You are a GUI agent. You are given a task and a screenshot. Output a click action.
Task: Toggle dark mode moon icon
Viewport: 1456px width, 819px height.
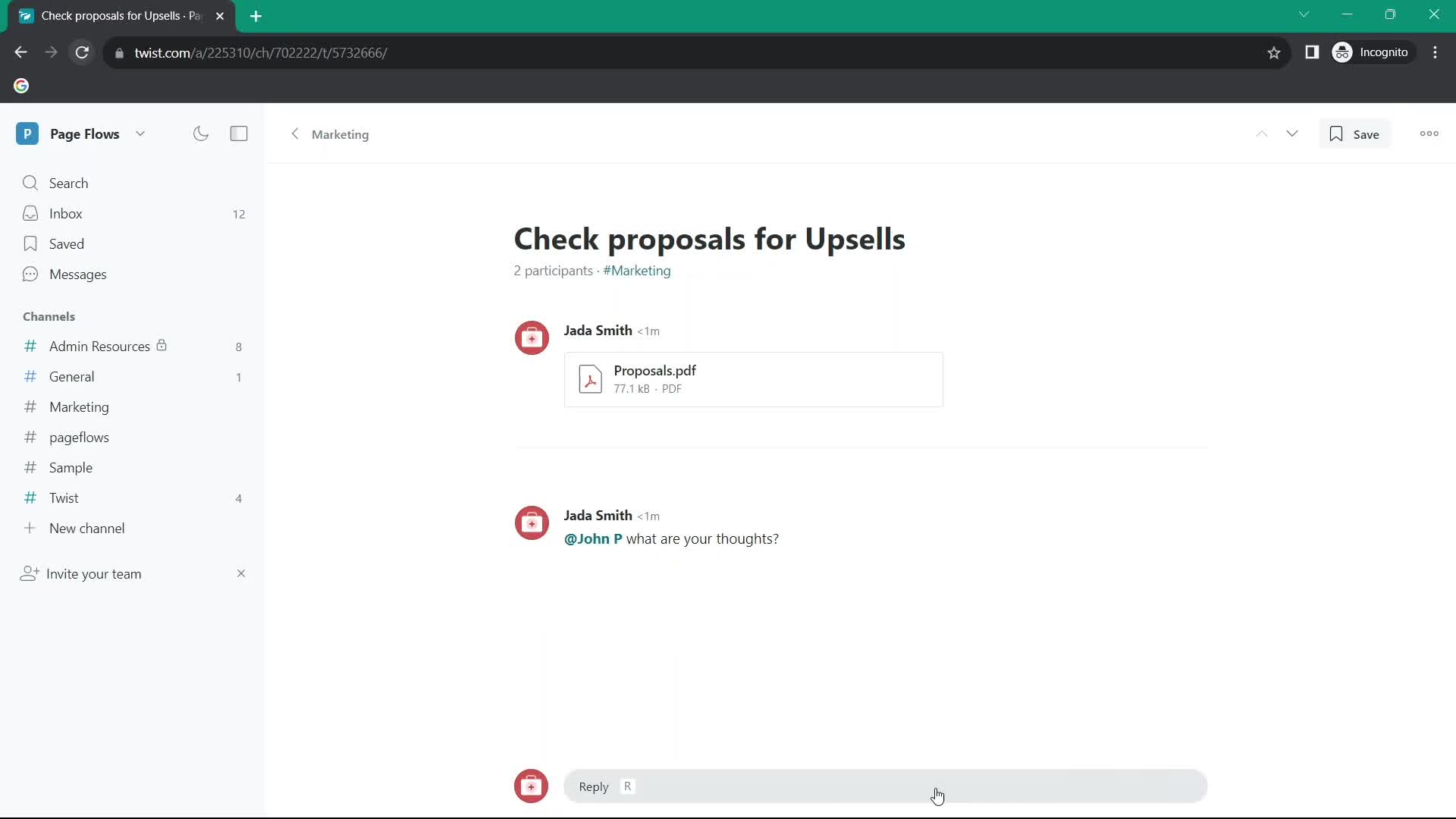tap(201, 133)
